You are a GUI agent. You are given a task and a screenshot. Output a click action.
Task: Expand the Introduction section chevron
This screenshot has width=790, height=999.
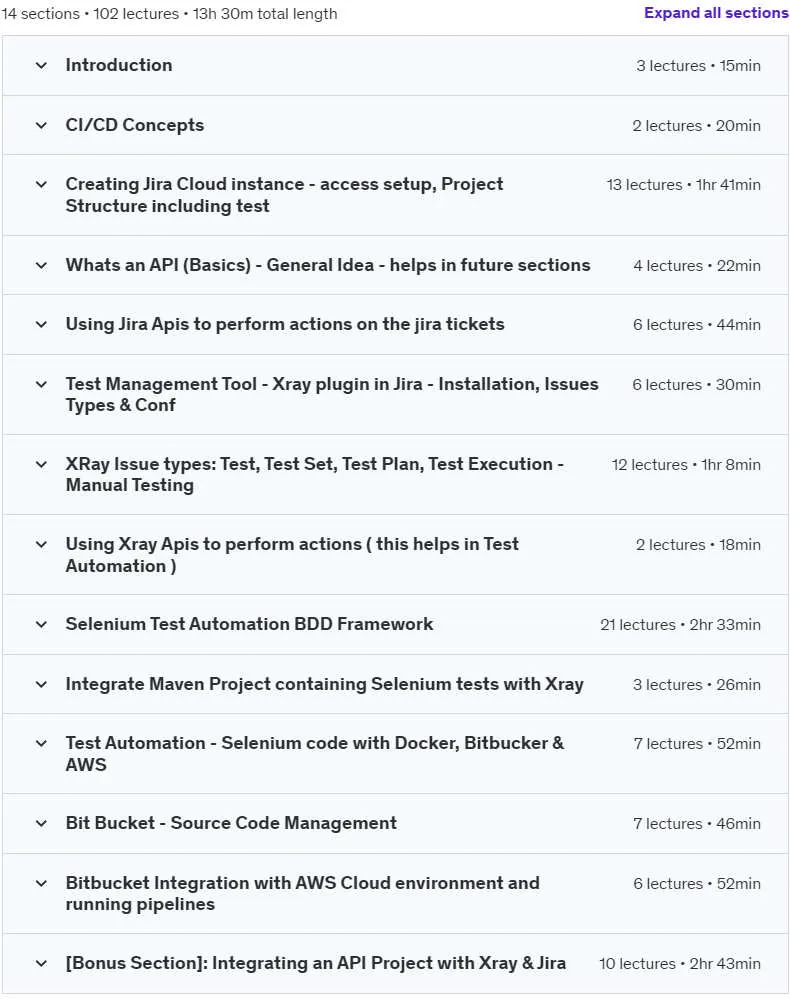point(41,65)
